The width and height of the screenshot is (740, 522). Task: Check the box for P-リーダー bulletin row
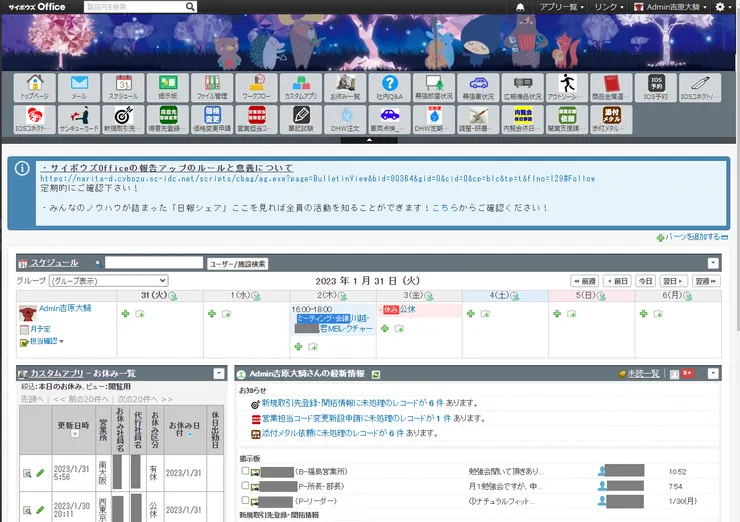pyautogui.click(x=245, y=500)
